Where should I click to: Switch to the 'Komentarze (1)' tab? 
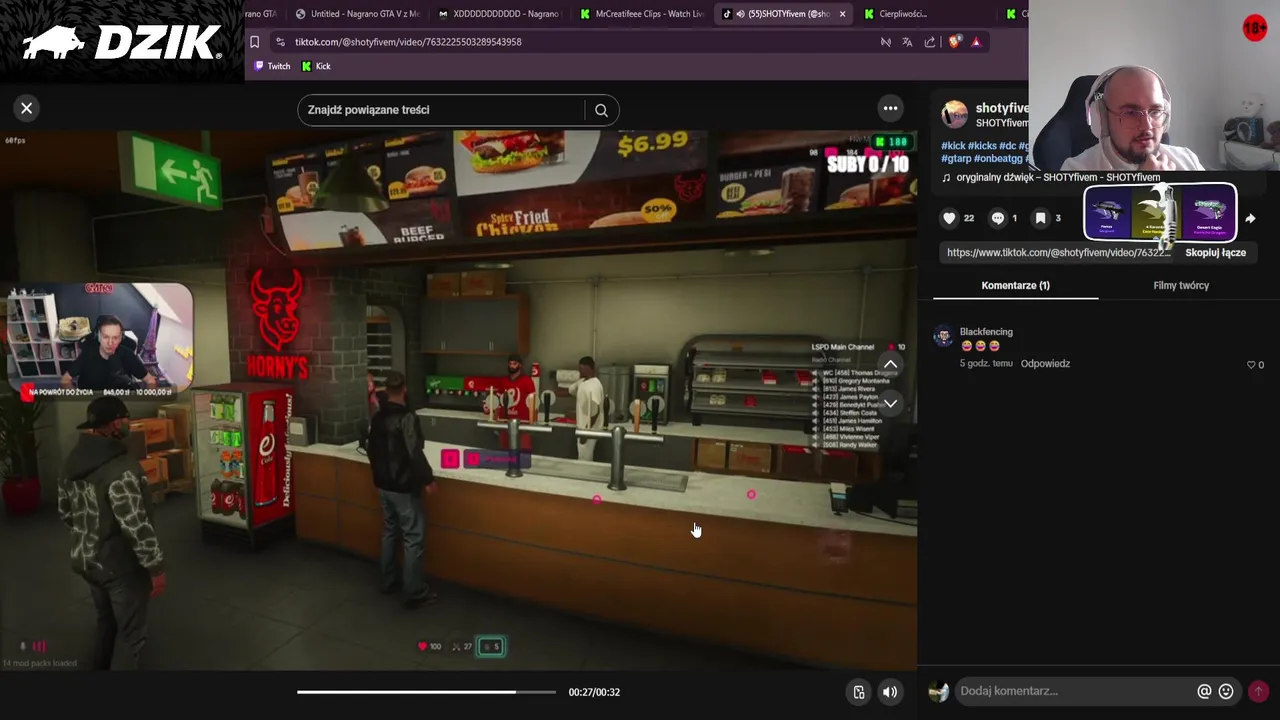(1015, 285)
